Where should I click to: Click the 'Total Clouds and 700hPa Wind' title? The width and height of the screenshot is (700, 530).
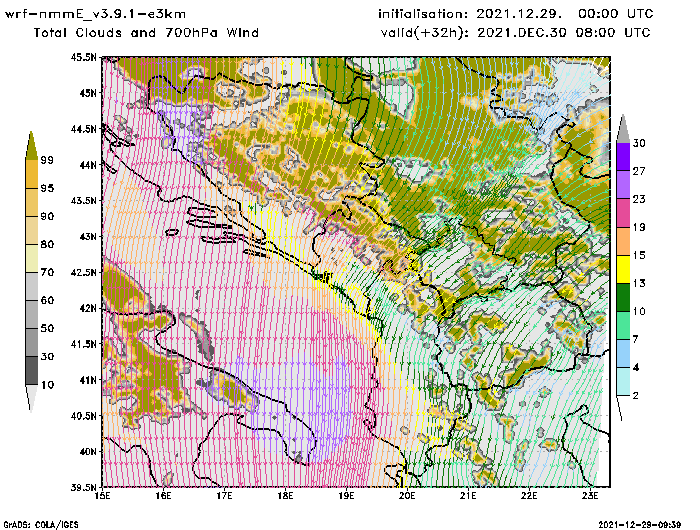146,33
